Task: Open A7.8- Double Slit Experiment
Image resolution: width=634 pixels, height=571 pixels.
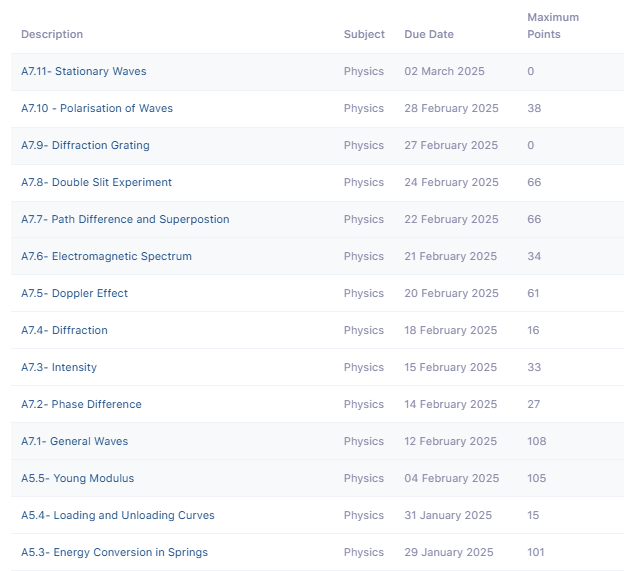Action: (x=96, y=182)
